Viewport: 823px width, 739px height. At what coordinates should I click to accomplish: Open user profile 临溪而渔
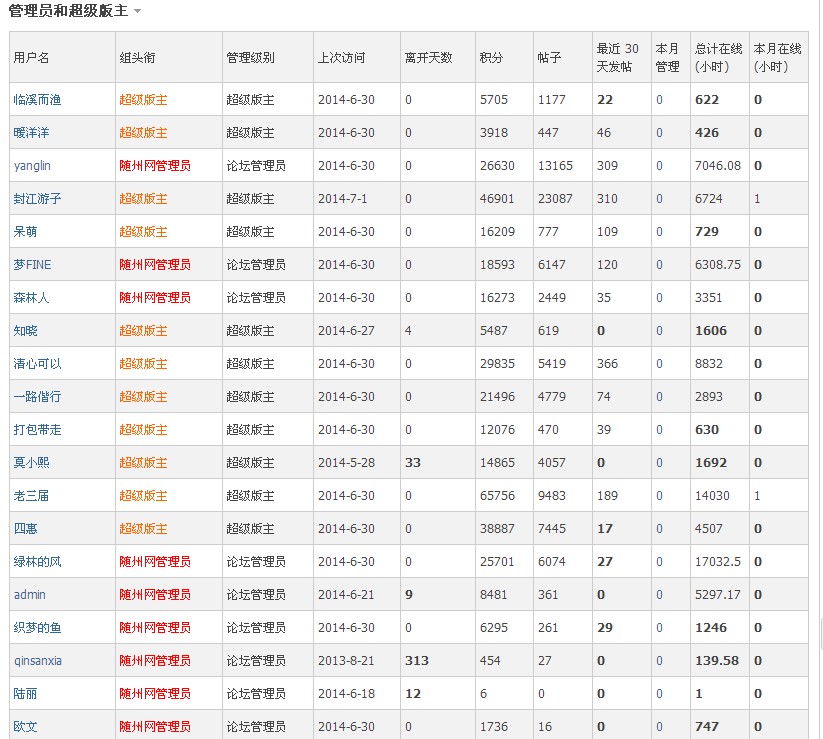pyautogui.click(x=37, y=100)
